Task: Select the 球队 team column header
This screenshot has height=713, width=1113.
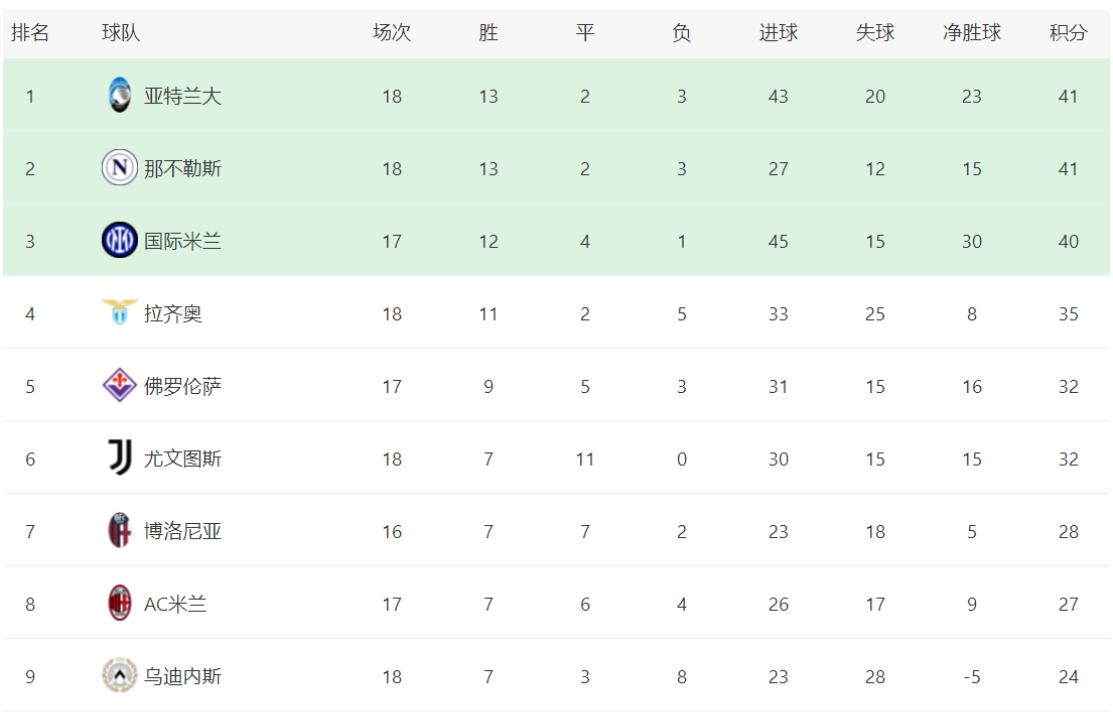Action: pos(121,33)
